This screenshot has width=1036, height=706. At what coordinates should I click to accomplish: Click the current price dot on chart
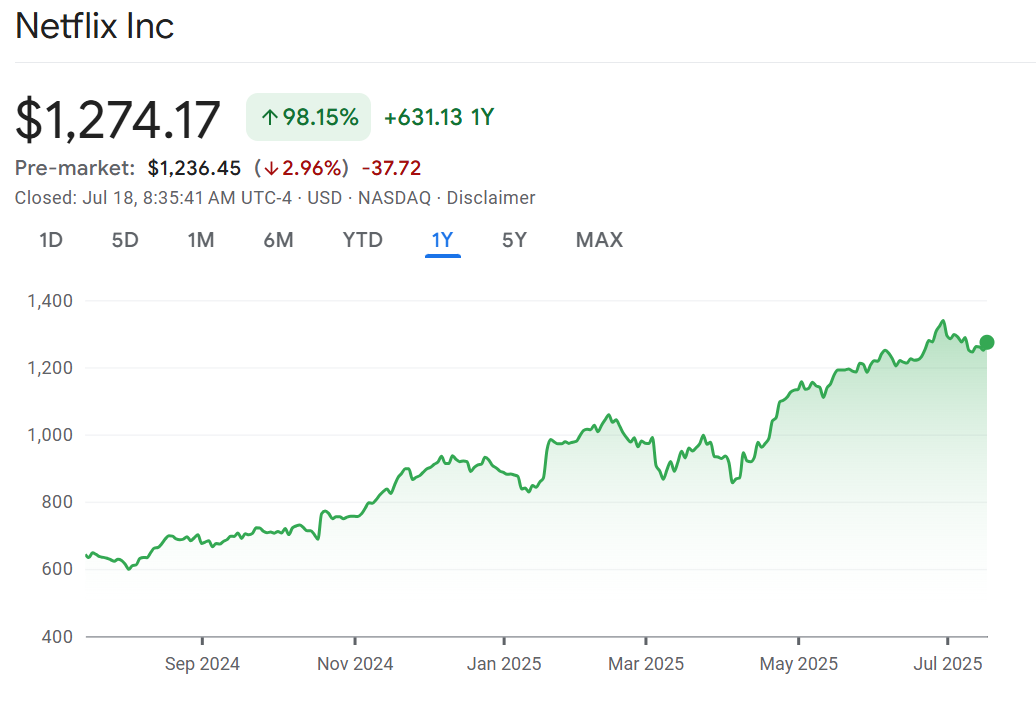[x=986, y=342]
